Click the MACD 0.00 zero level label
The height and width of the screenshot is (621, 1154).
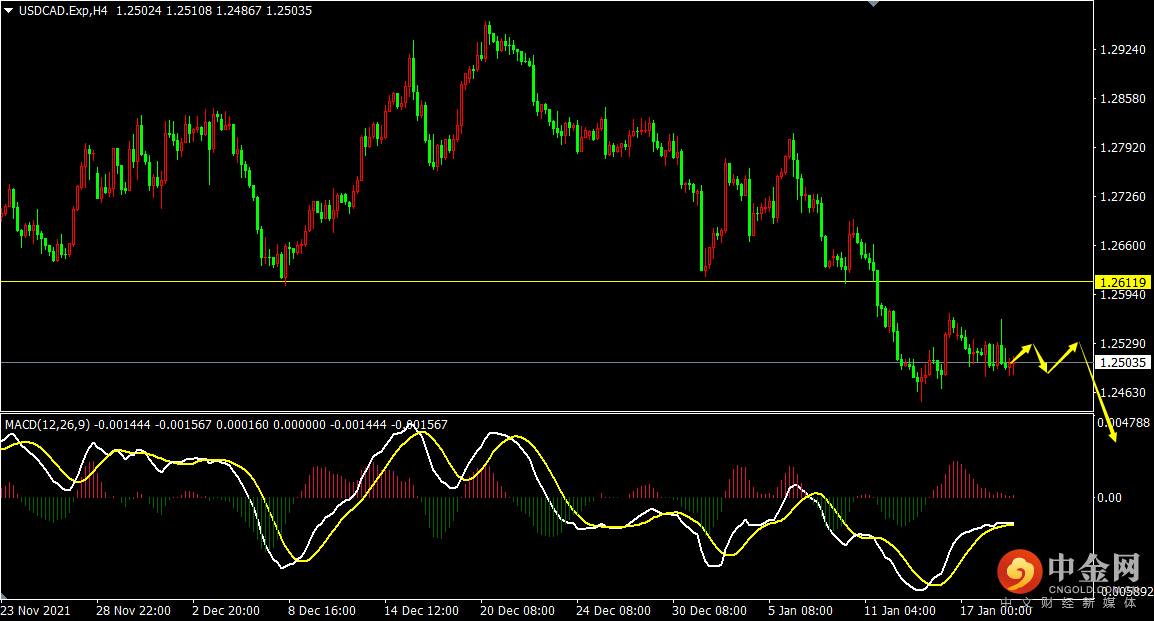coord(1111,497)
